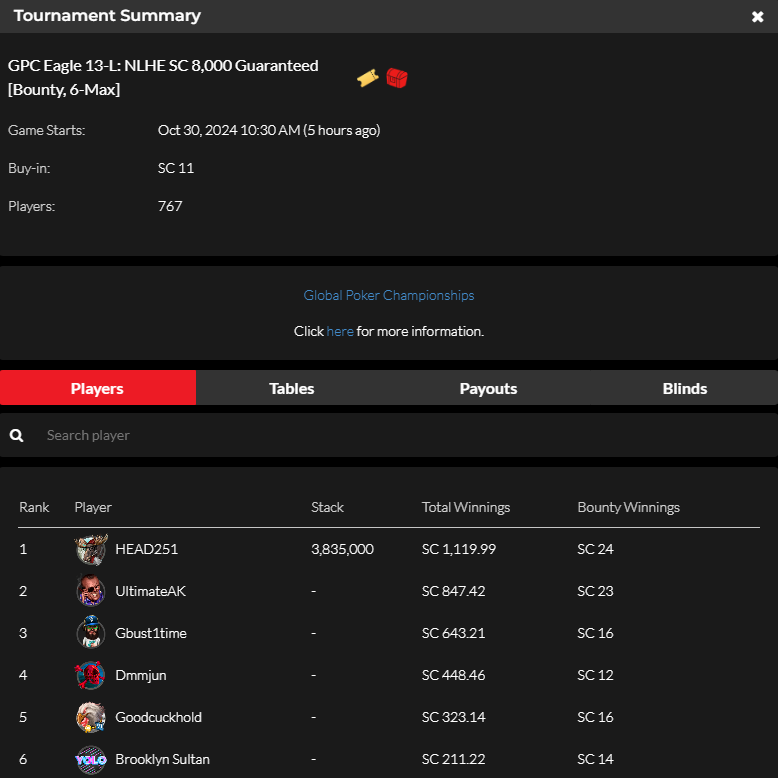Viewport: 778px width, 778px height.
Task: Select player name Dmmjun
Action: point(141,675)
